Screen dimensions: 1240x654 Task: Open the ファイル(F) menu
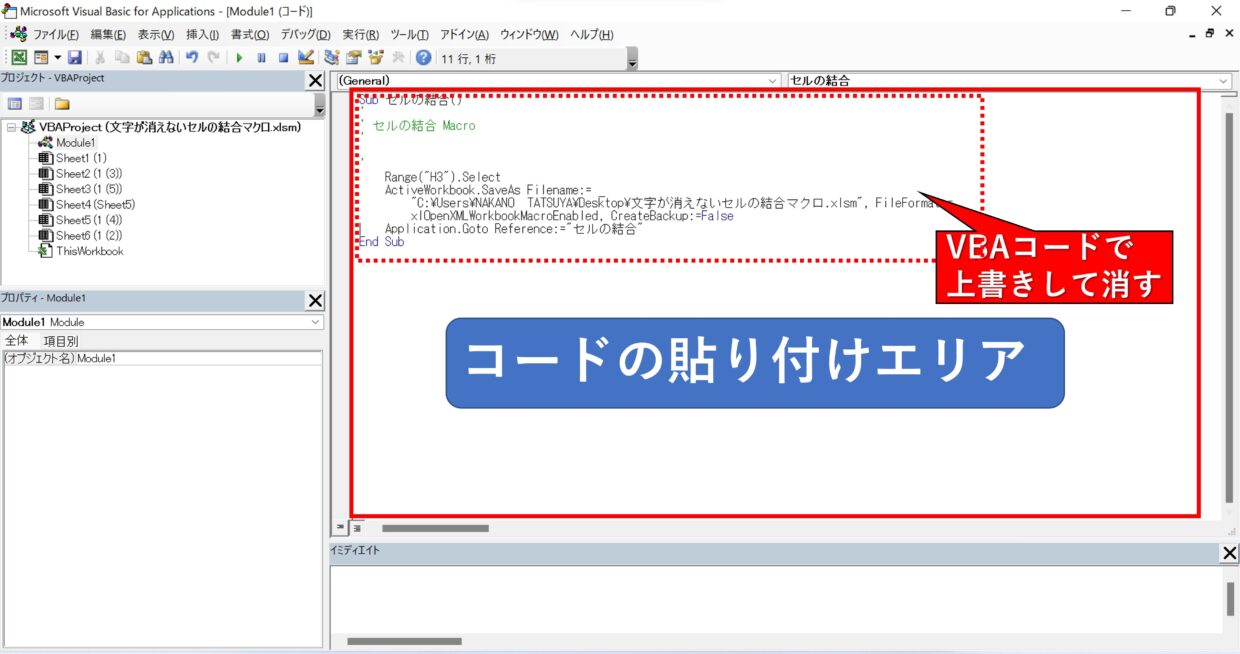point(56,35)
